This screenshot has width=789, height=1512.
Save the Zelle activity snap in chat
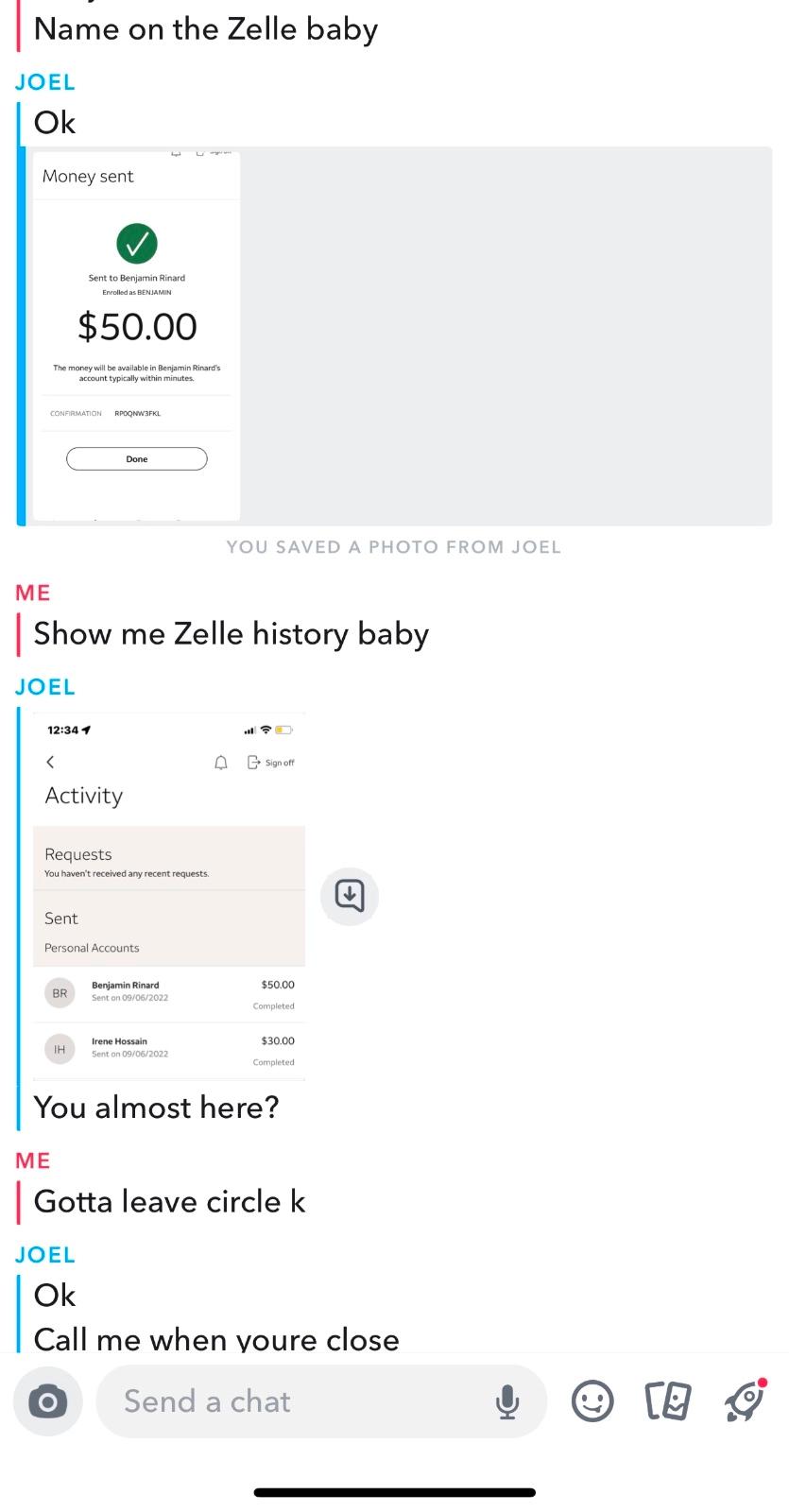(350, 895)
